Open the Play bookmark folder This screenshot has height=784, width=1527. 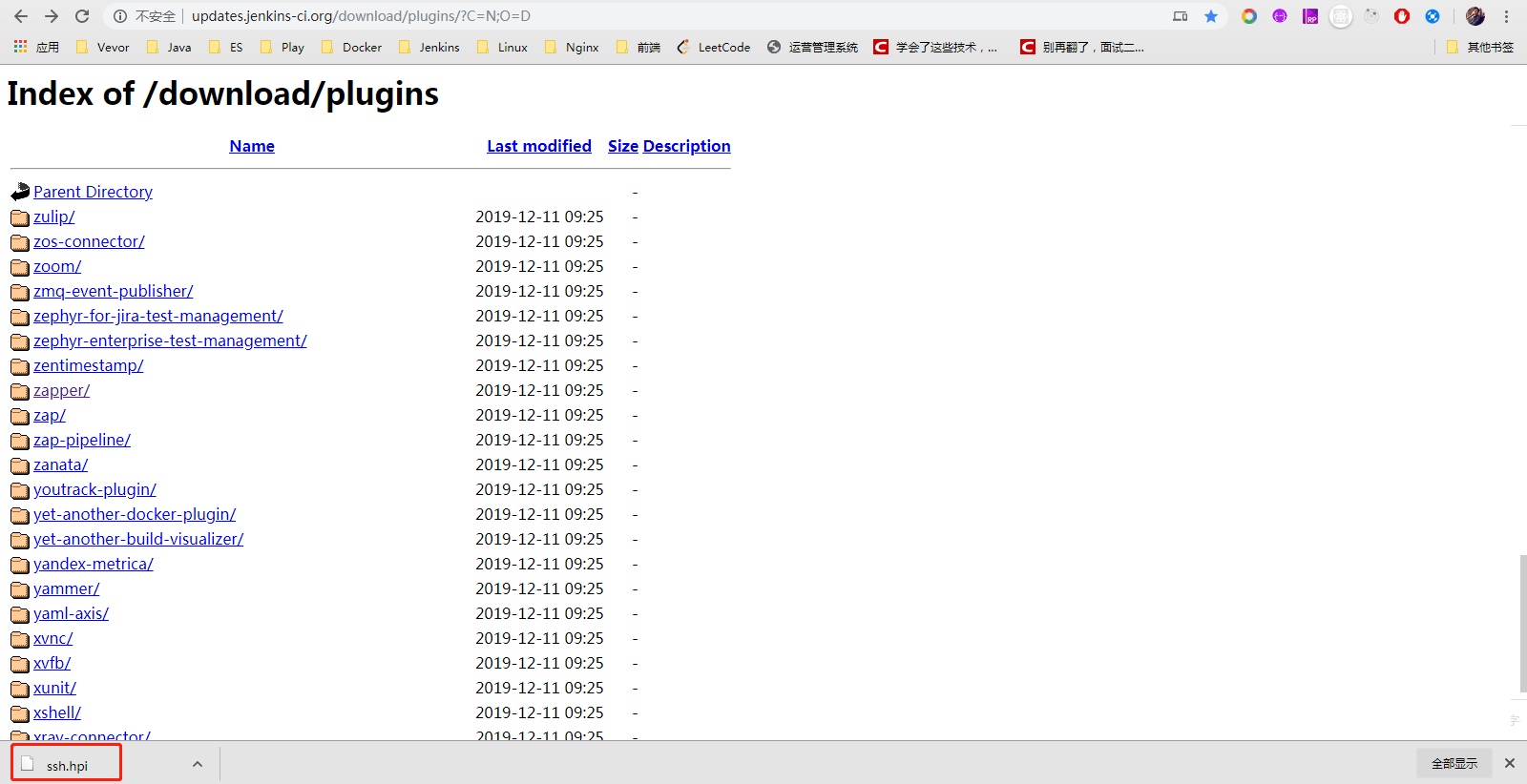282,47
